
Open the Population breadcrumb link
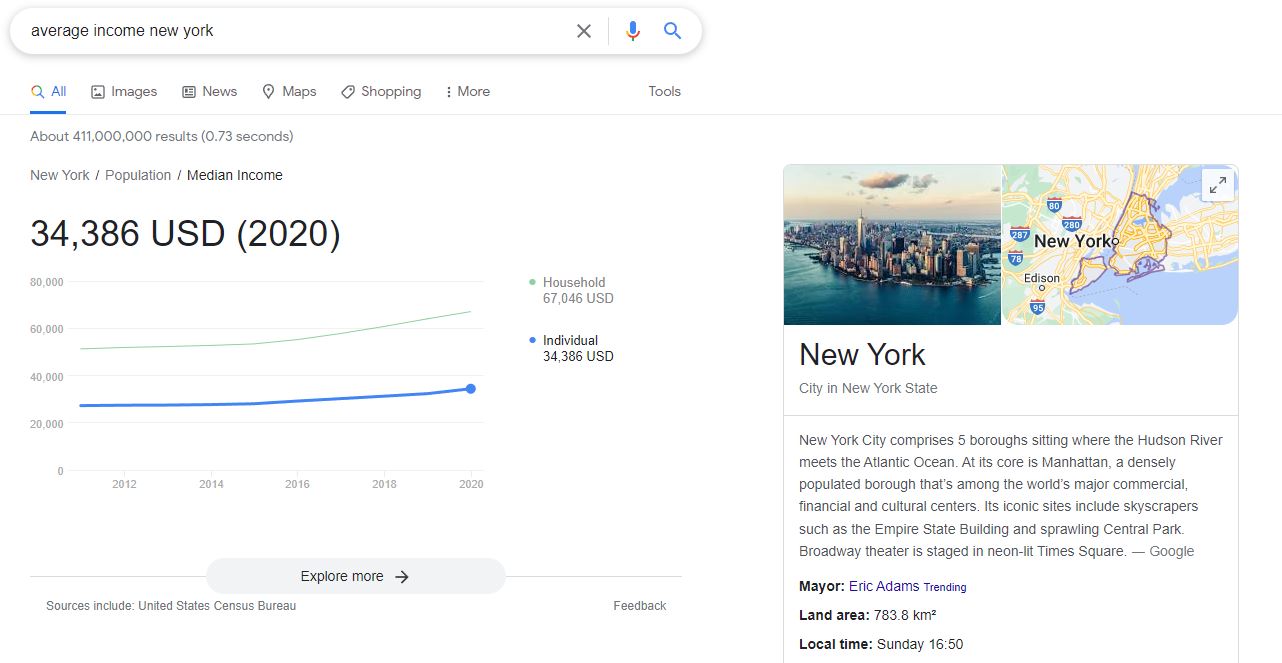[x=138, y=175]
